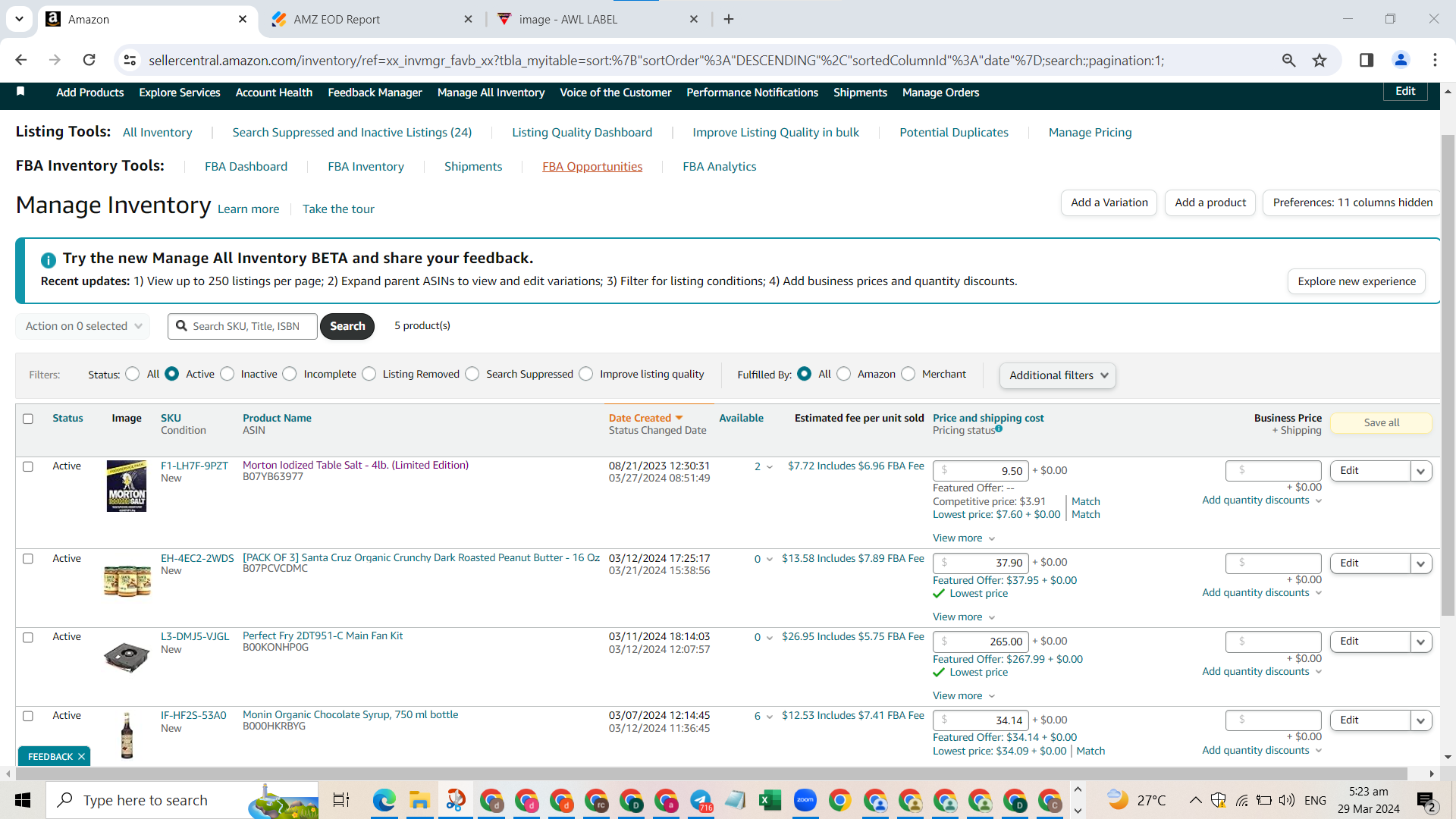Viewport: 1456px width, 819px height.
Task: Go to Account Health in top navigation
Action: point(274,93)
